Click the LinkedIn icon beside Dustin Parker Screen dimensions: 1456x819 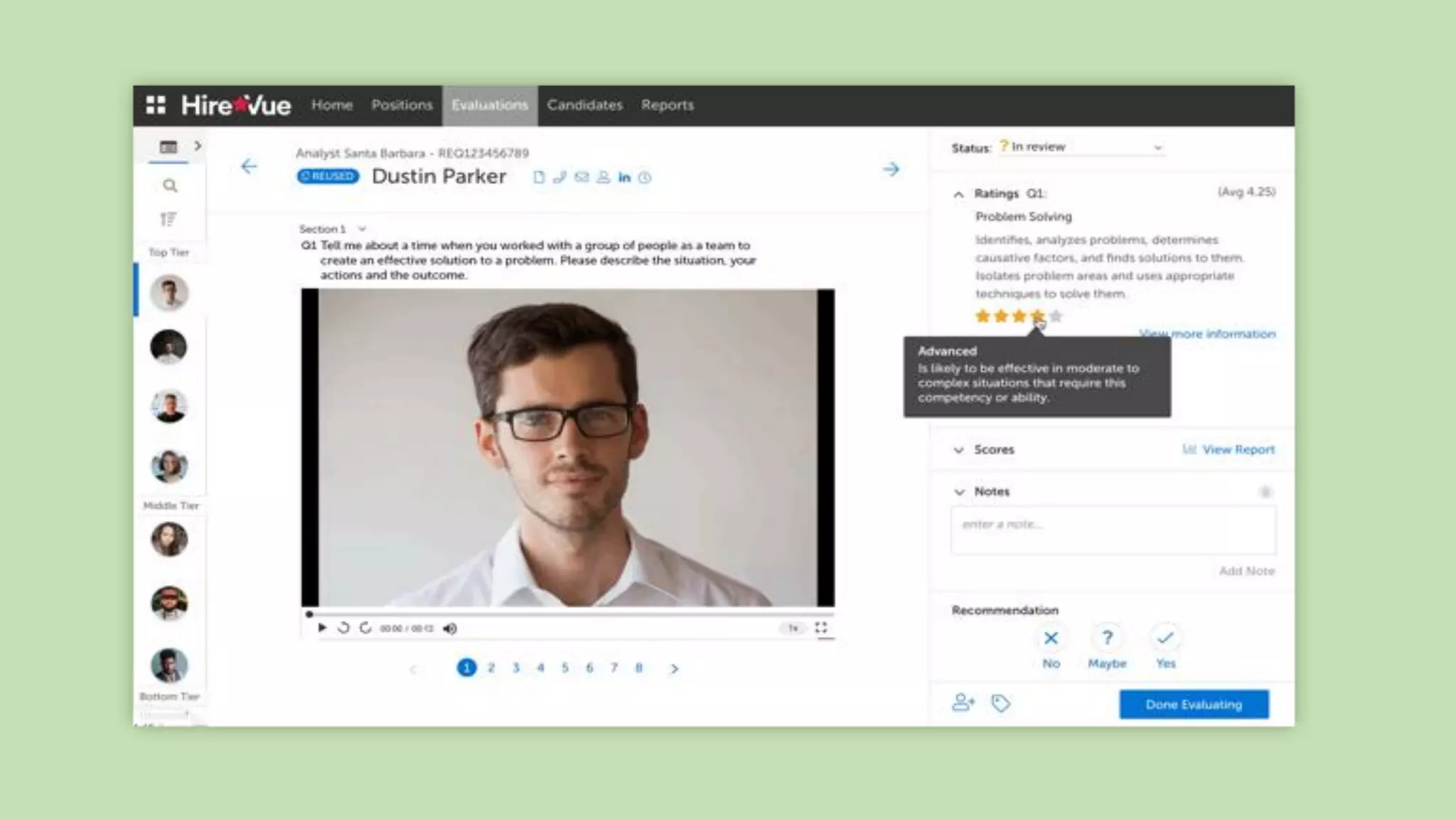pyautogui.click(x=624, y=178)
